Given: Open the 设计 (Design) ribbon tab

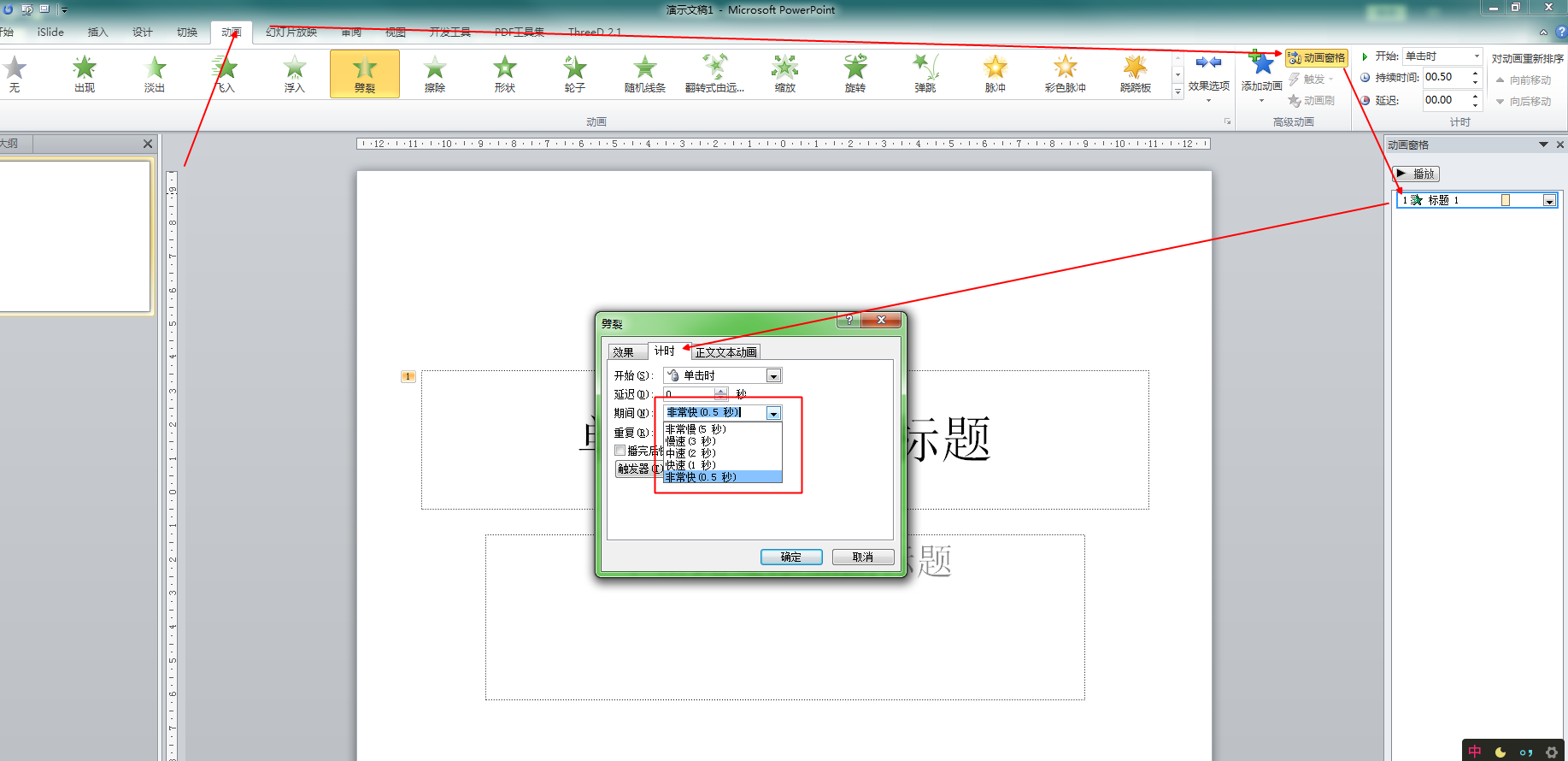Looking at the screenshot, I should click(143, 32).
